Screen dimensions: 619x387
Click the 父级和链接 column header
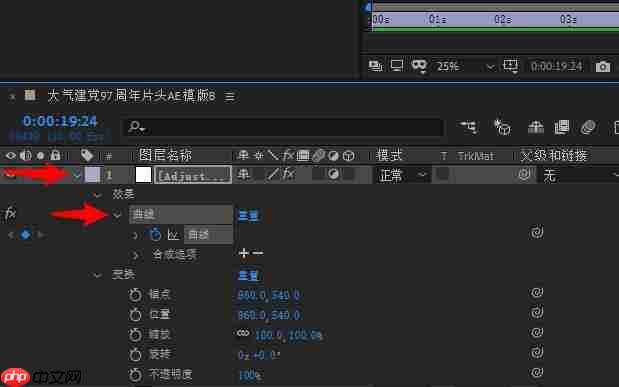554,155
